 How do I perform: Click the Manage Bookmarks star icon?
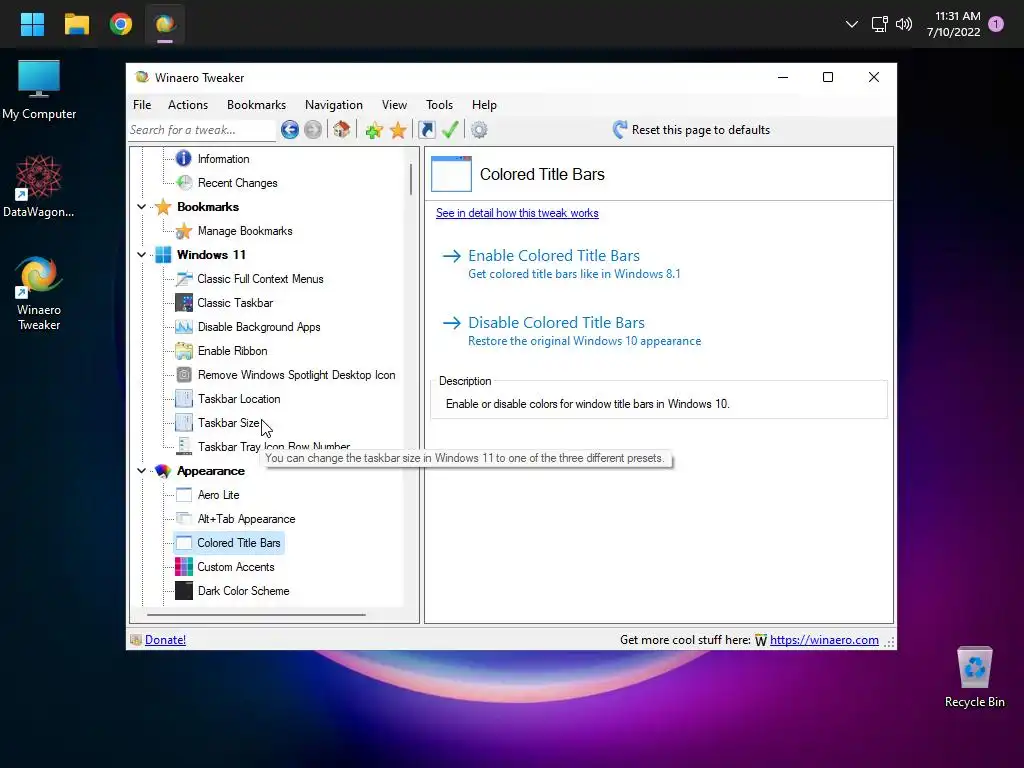click(184, 231)
